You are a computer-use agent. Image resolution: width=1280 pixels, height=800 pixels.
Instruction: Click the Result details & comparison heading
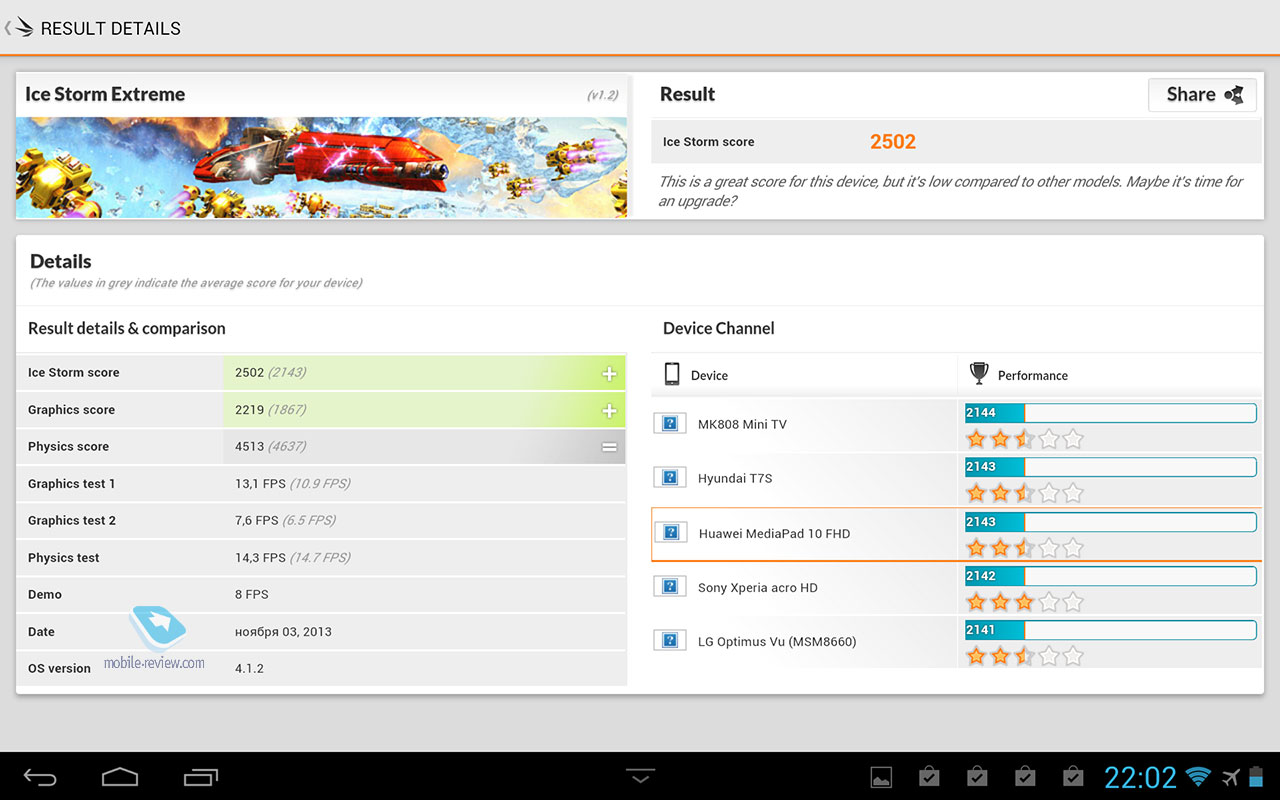click(127, 328)
